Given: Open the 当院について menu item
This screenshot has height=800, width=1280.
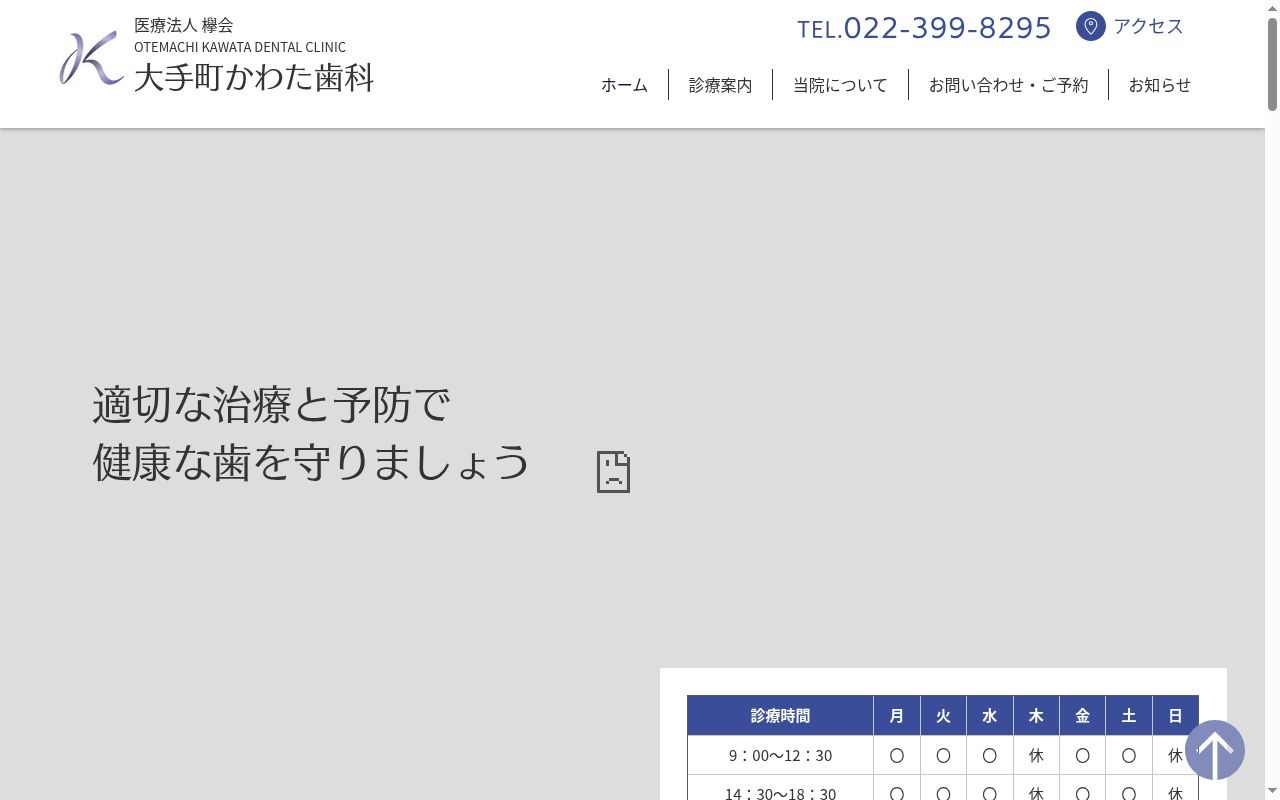Looking at the screenshot, I should coord(840,85).
